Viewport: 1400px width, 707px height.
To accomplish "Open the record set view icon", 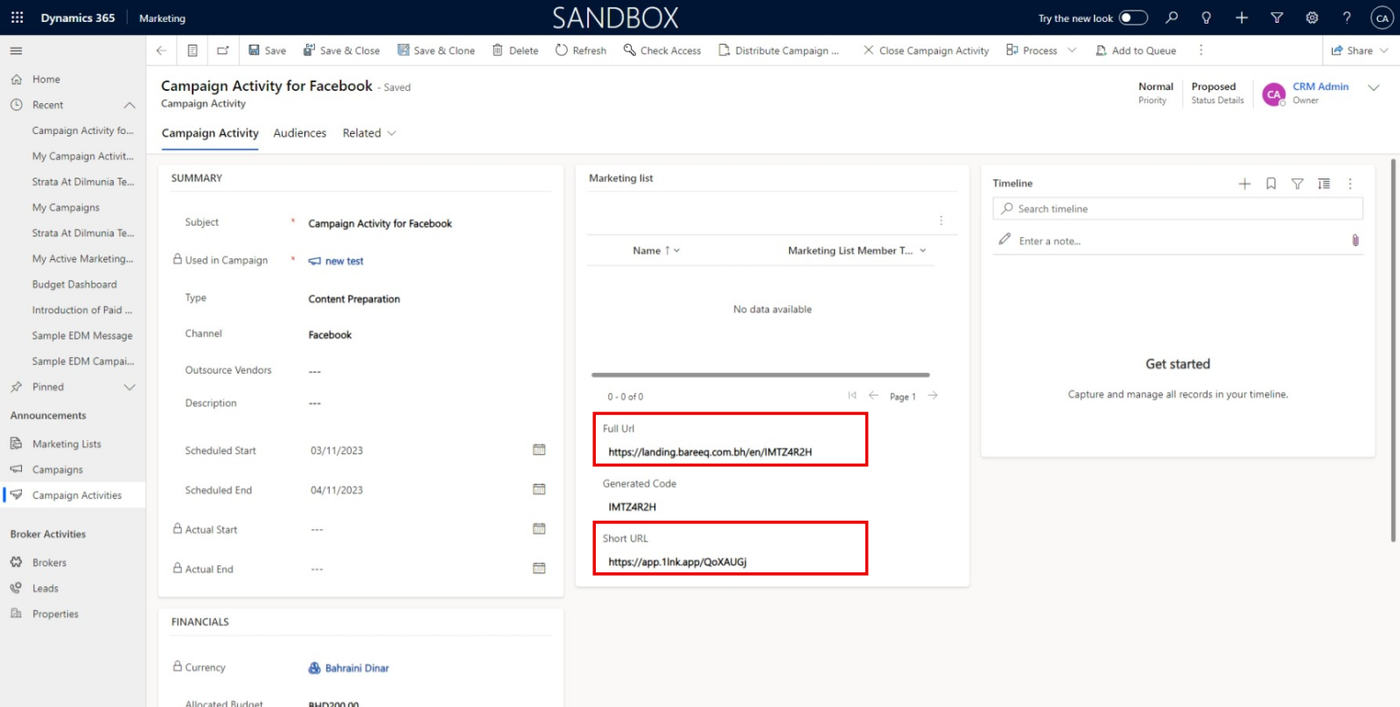I will click(192, 50).
